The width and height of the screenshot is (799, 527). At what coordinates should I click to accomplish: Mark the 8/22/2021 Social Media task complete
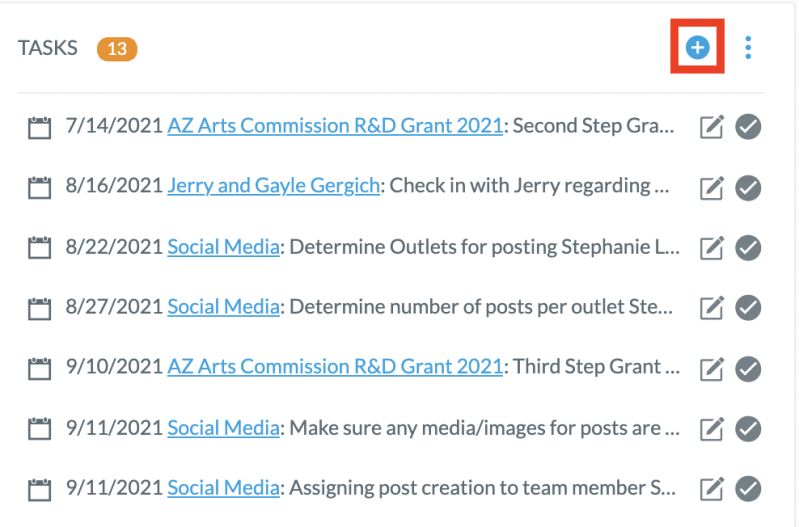click(x=748, y=248)
